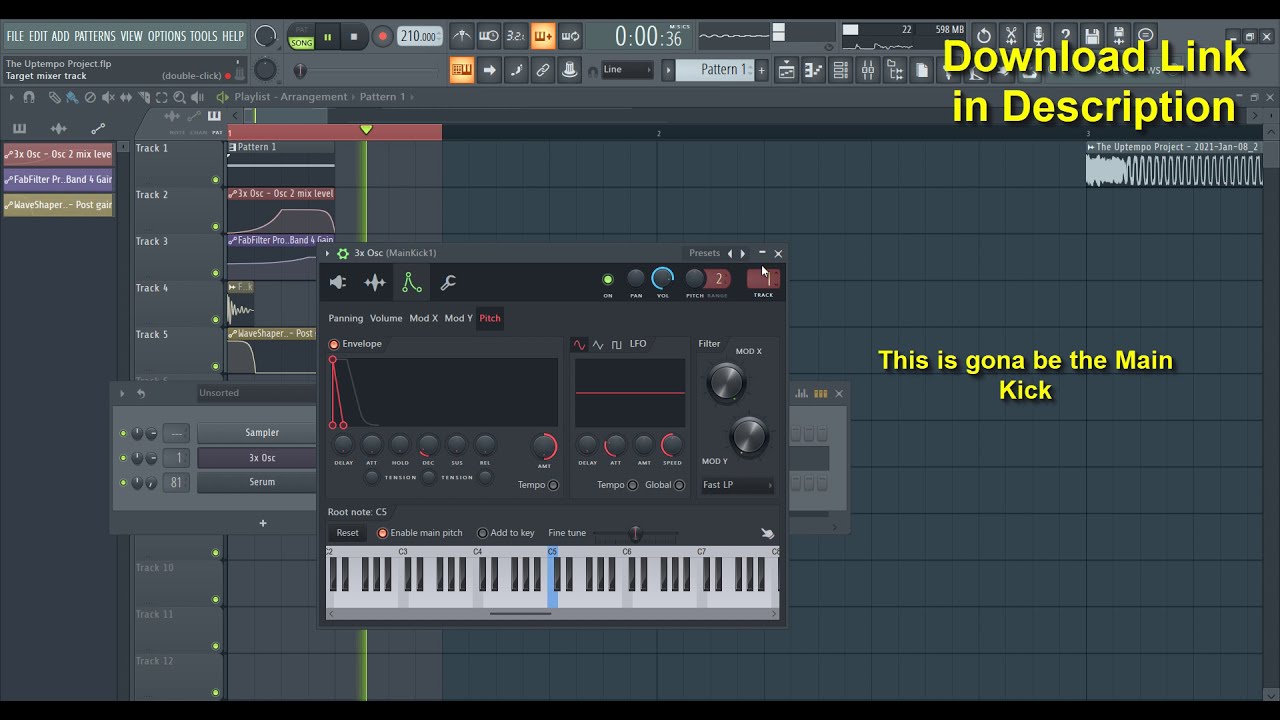Open 3x Osc plugin menu arrow

pos(328,254)
